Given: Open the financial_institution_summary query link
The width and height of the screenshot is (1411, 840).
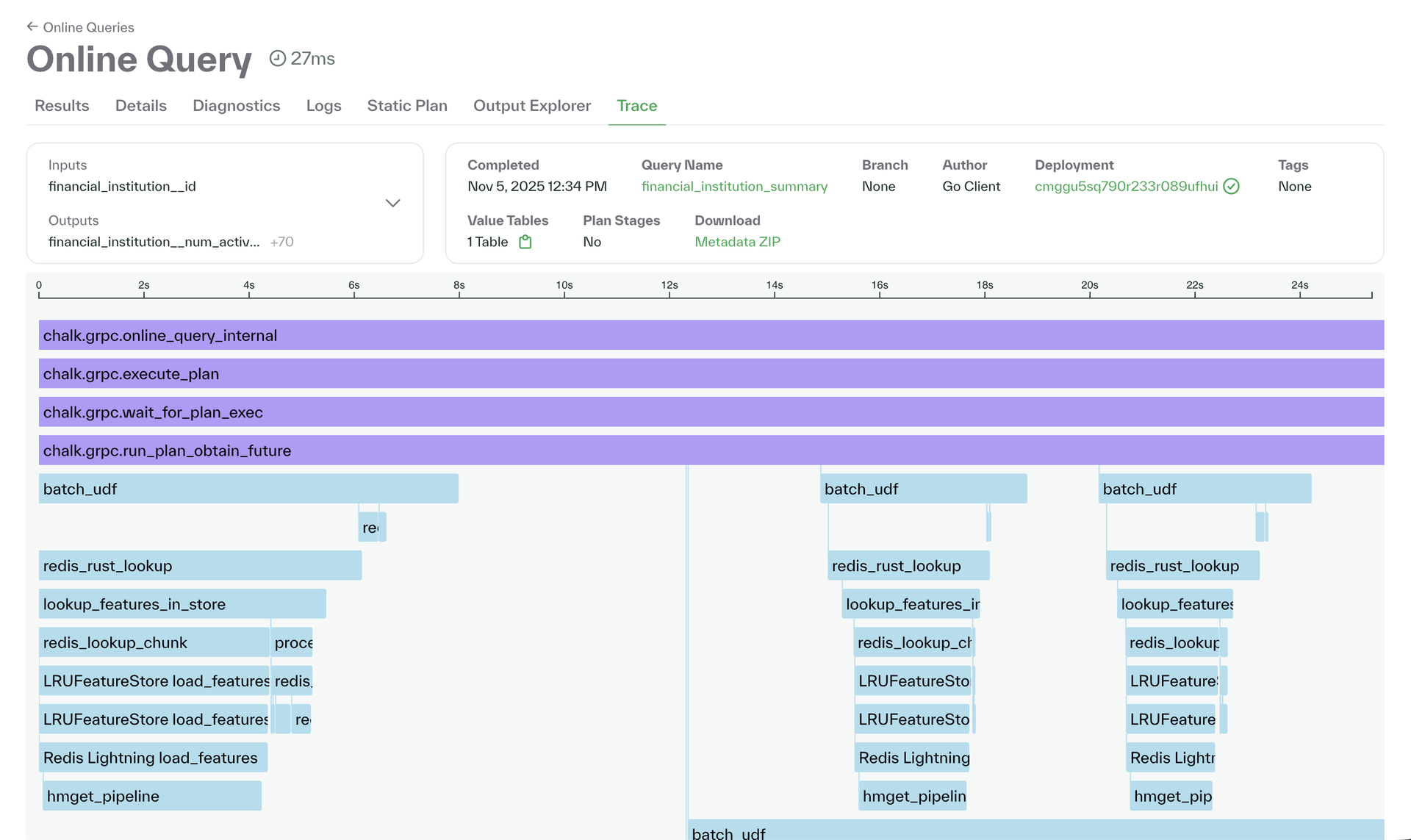Looking at the screenshot, I should pyautogui.click(x=734, y=187).
